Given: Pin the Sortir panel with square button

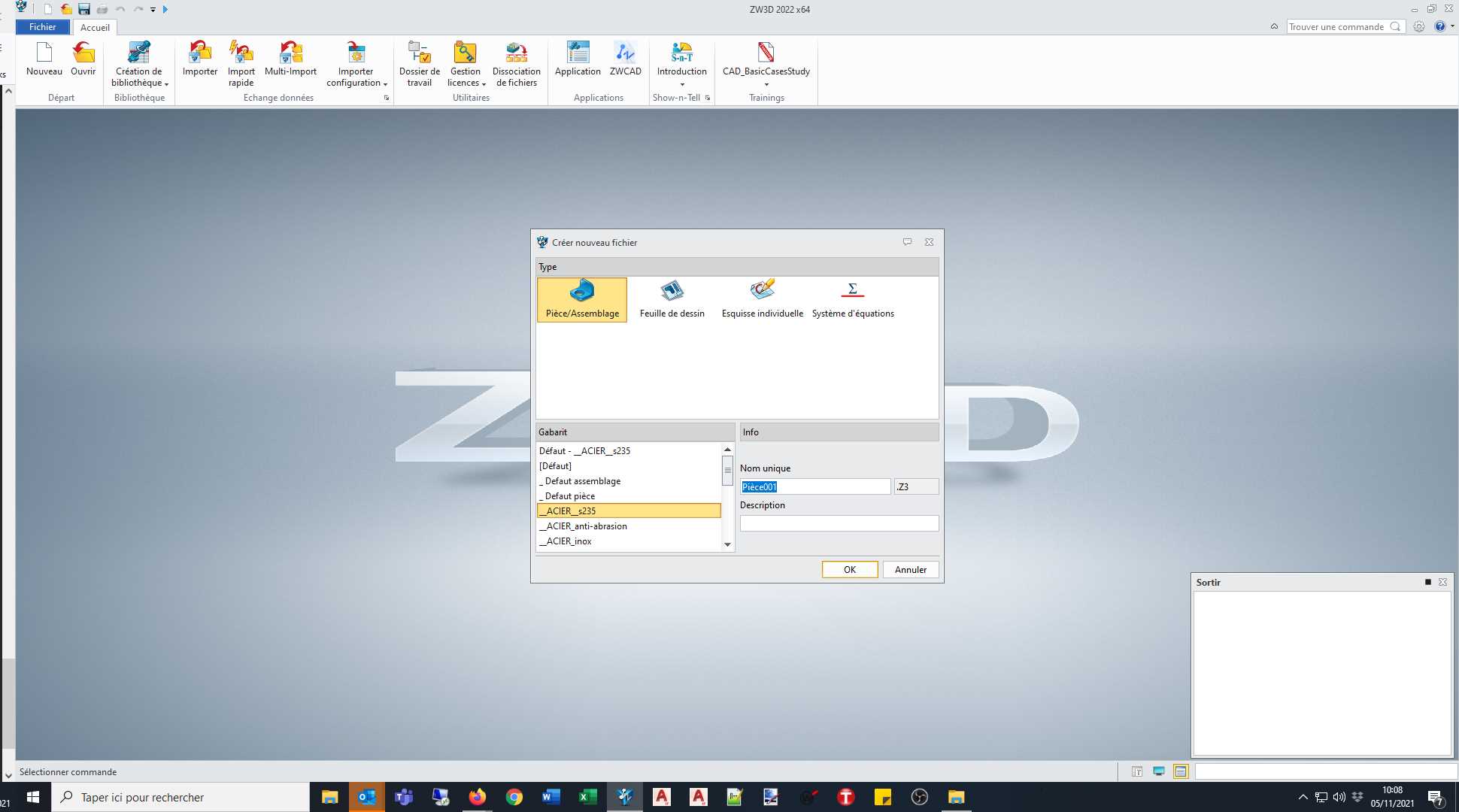Looking at the screenshot, I should tap(1427, 582).
